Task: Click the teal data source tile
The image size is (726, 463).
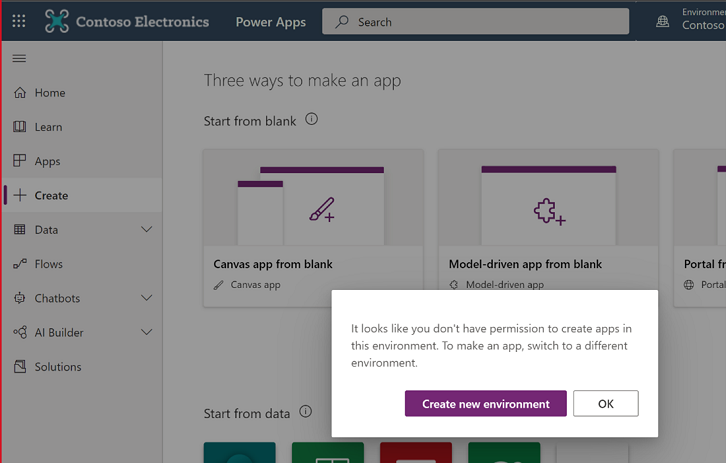Action: pos(239,452)
